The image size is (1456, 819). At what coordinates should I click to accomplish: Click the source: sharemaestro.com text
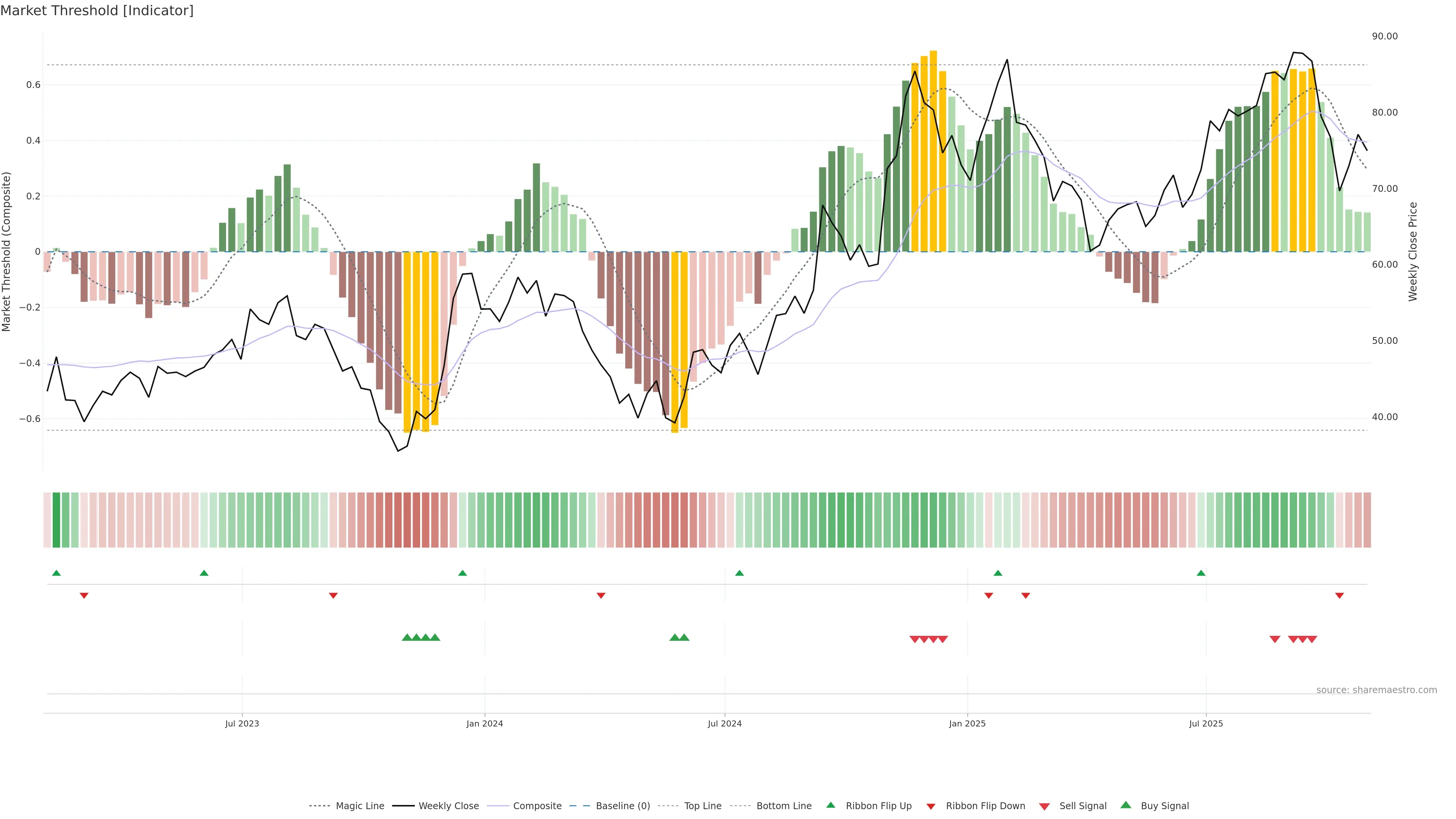(x=1376, y=690)
